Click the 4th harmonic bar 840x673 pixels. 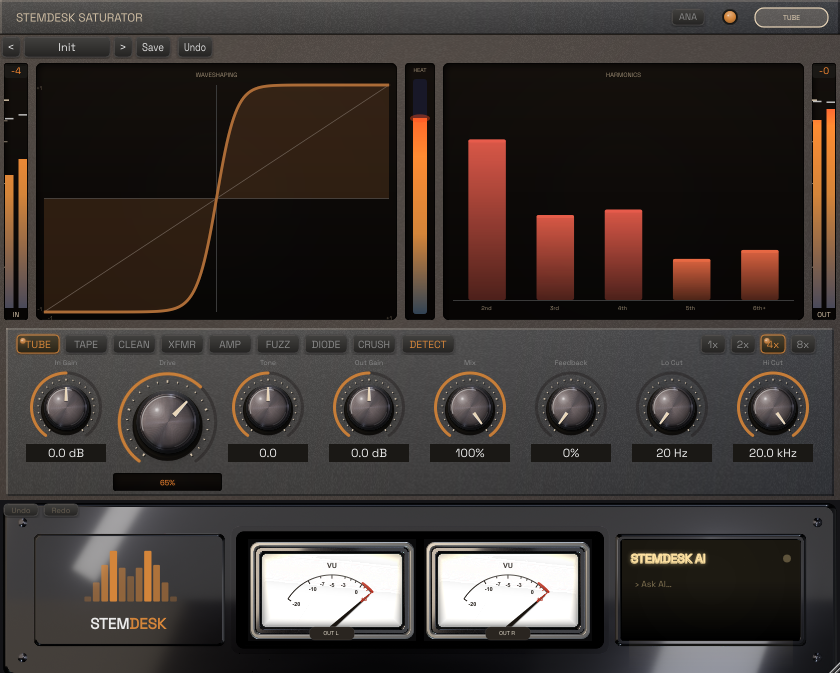624,255
